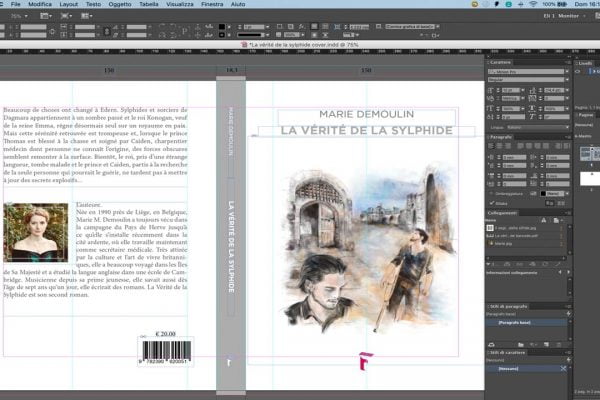The height and width of the screenshot is (400, 600).
Task: Click the macOS Wi-Fi status icon
Action: (x=533, y=4)
